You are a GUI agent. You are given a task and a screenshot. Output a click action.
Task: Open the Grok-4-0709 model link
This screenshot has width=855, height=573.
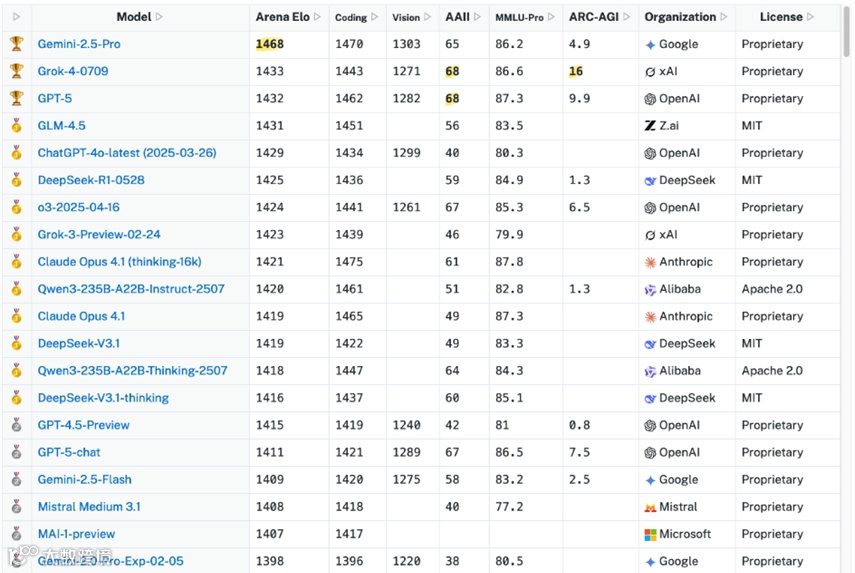click(x=73, y=71)
